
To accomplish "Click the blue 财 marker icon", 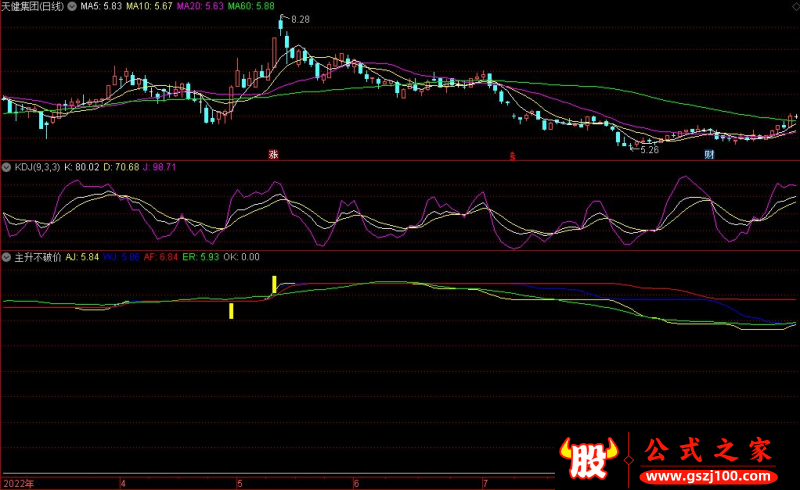I will click(x=709, y=155).
